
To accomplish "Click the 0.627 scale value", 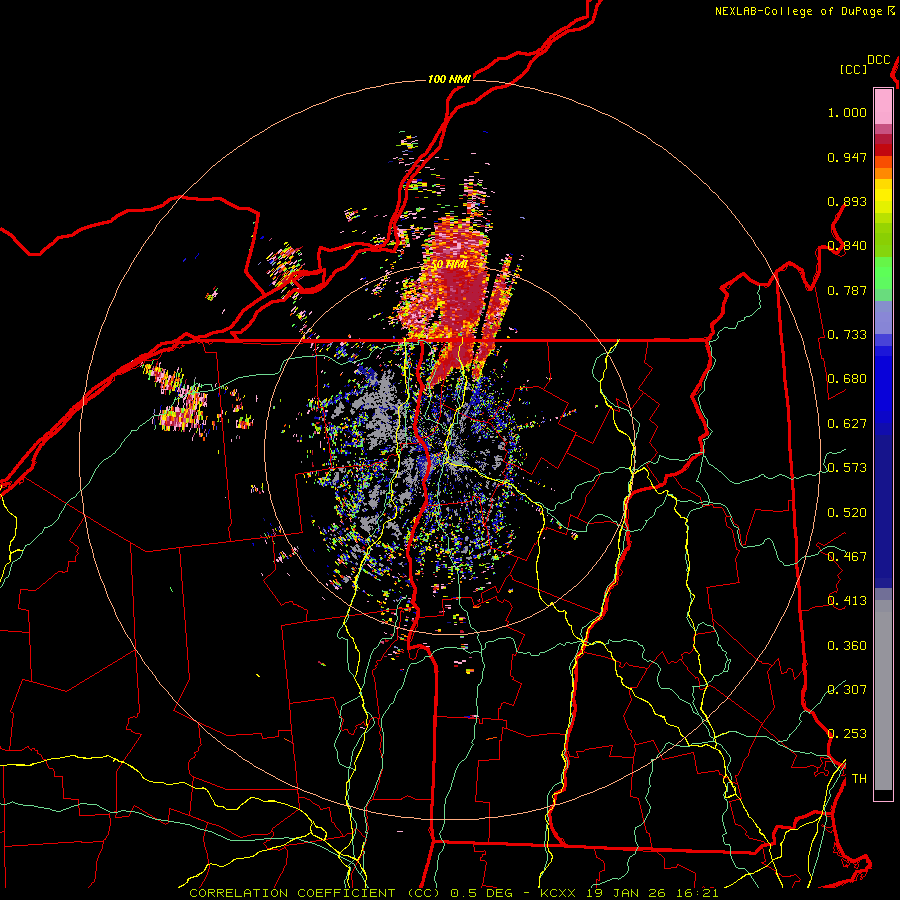I will (x=847, y=424).
